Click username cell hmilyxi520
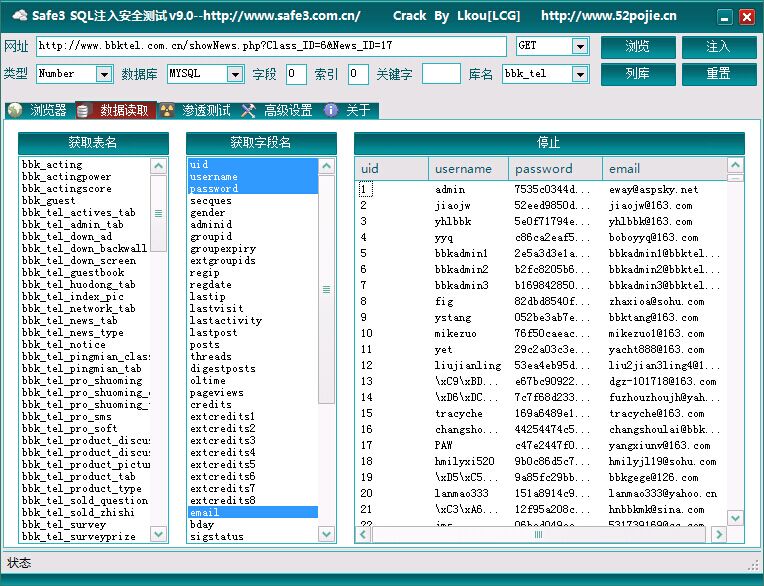This screenshot has height=586, width=764. pos(464,461)
